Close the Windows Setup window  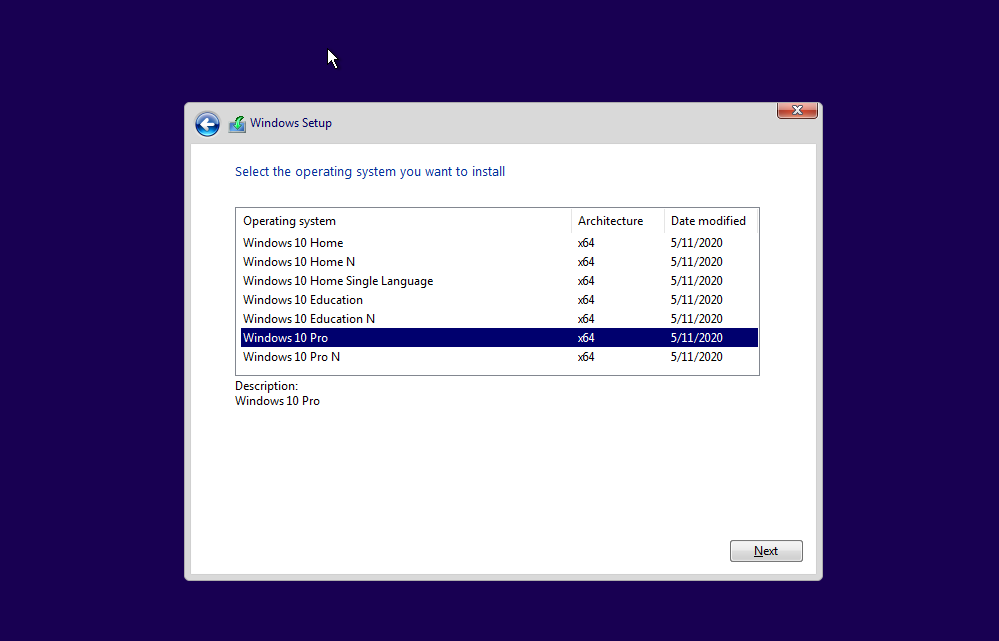[796, 111]
